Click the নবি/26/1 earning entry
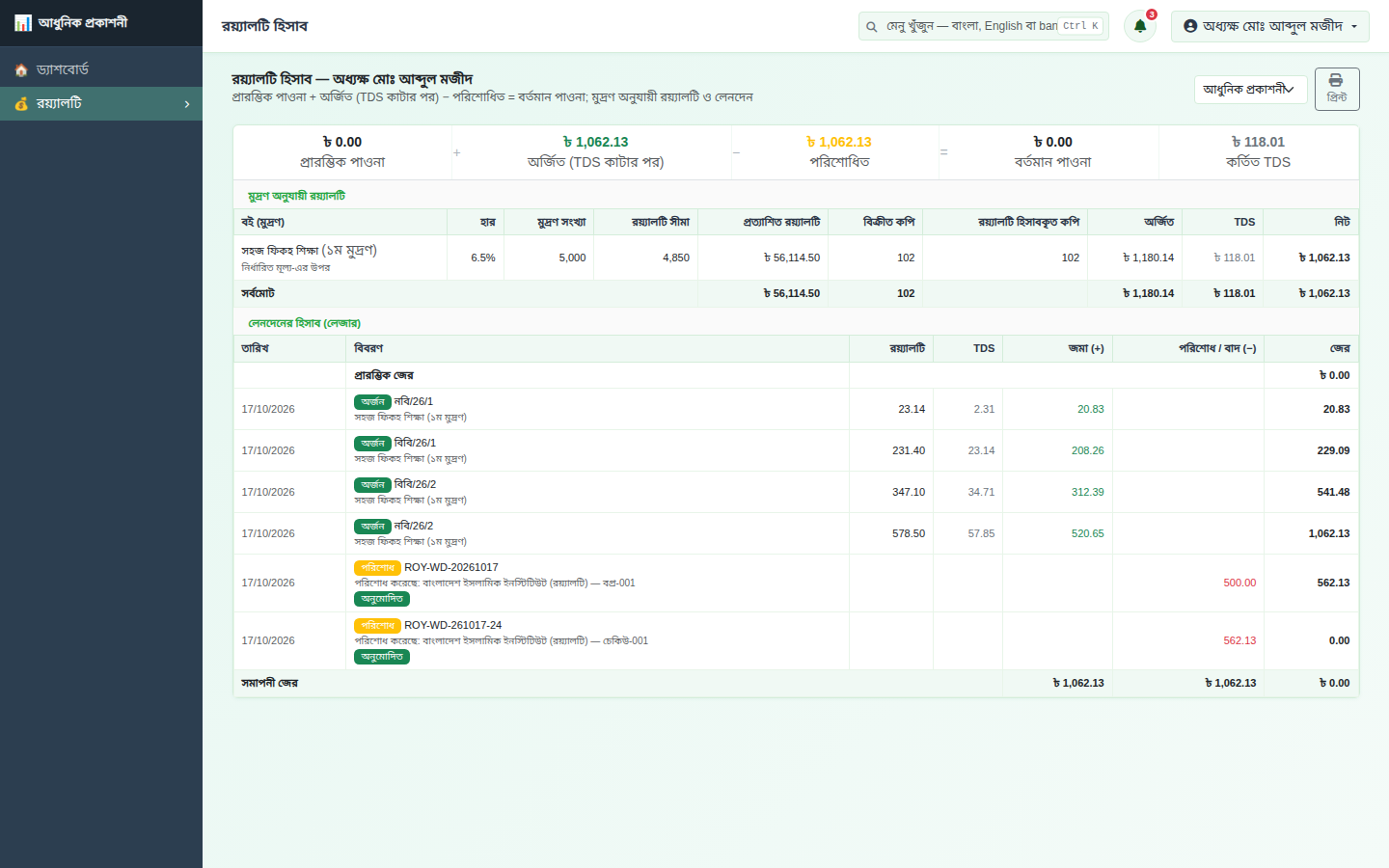This screenshot has height=868, width=1389. click(x=414, y=401)
